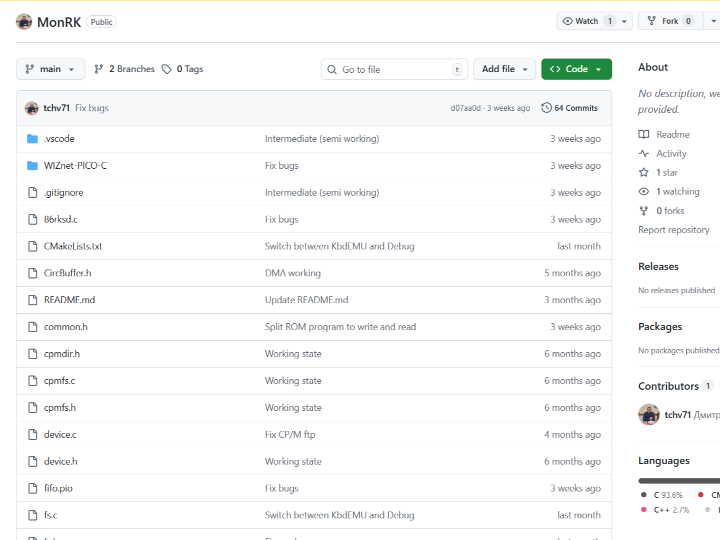720x540 pixels.
Task: Open the 2 Branches link
Action: coord(125,69)
